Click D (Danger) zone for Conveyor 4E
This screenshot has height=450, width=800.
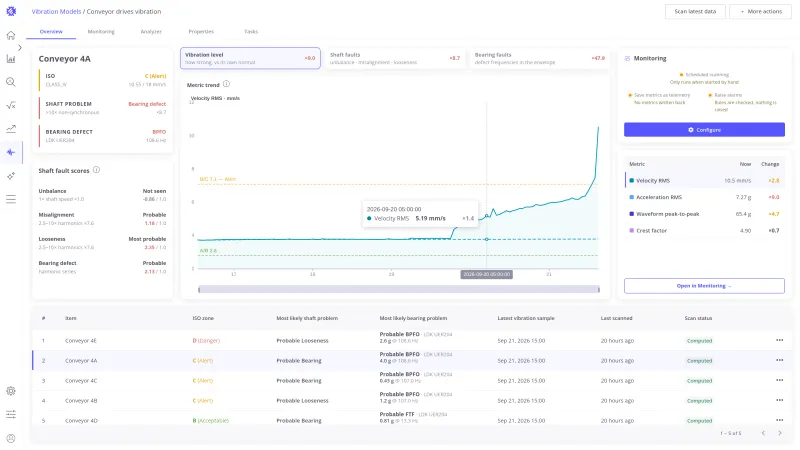pyautogui.click(x=206, y=340)
